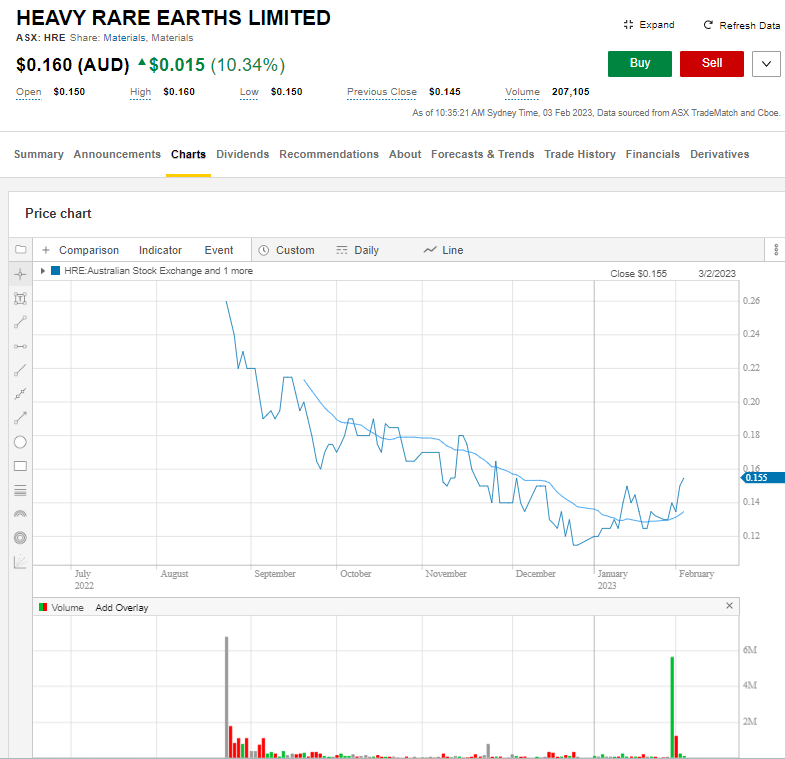Select the arrow line drawing tool

20,418
